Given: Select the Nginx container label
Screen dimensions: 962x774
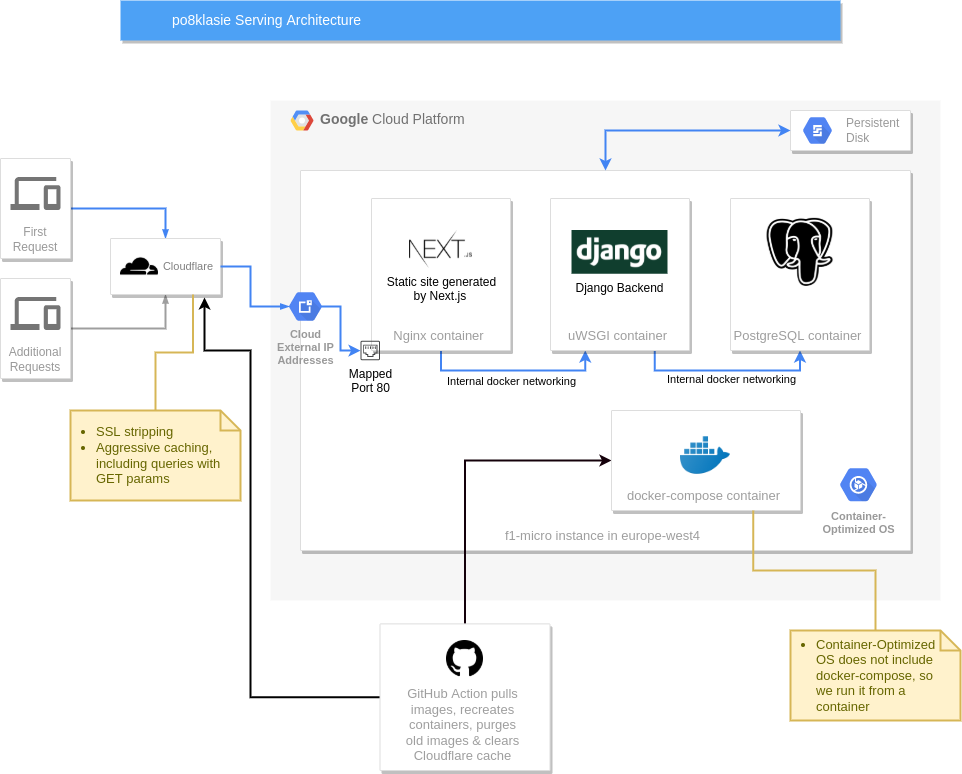Looking at the screenshot, I should click(438, 335).
